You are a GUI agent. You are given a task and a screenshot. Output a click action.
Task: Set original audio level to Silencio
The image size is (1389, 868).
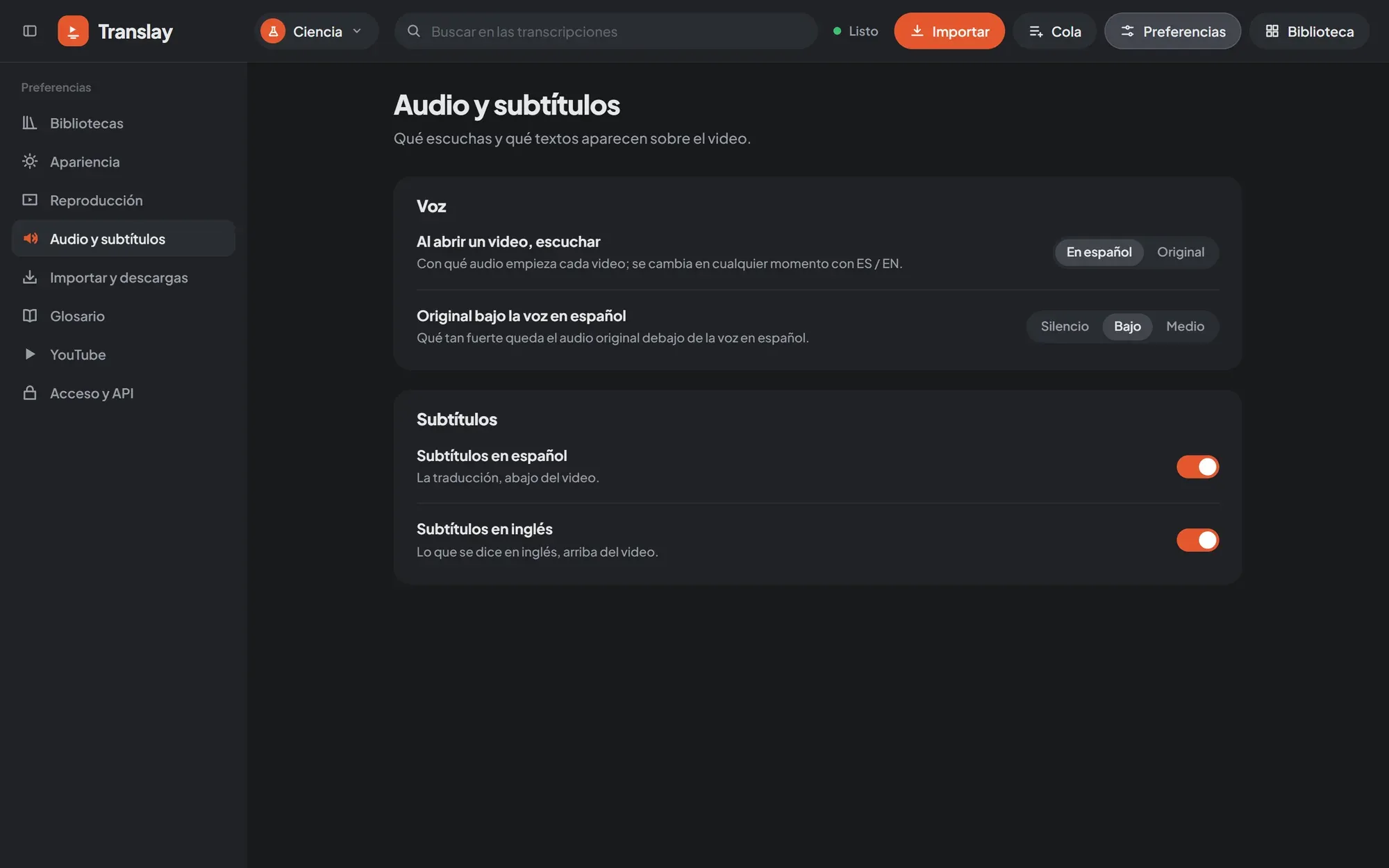(x=1064, y=326)
